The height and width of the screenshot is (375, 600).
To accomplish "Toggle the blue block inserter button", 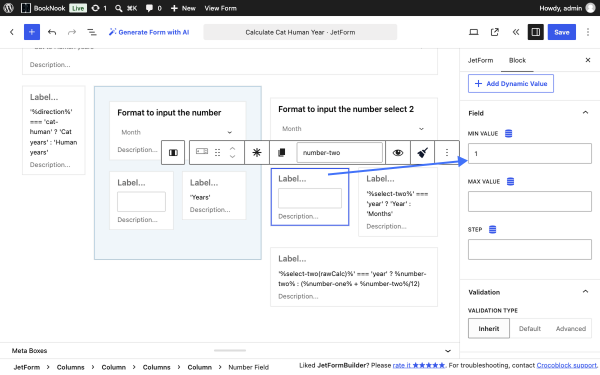I will 32,32.
